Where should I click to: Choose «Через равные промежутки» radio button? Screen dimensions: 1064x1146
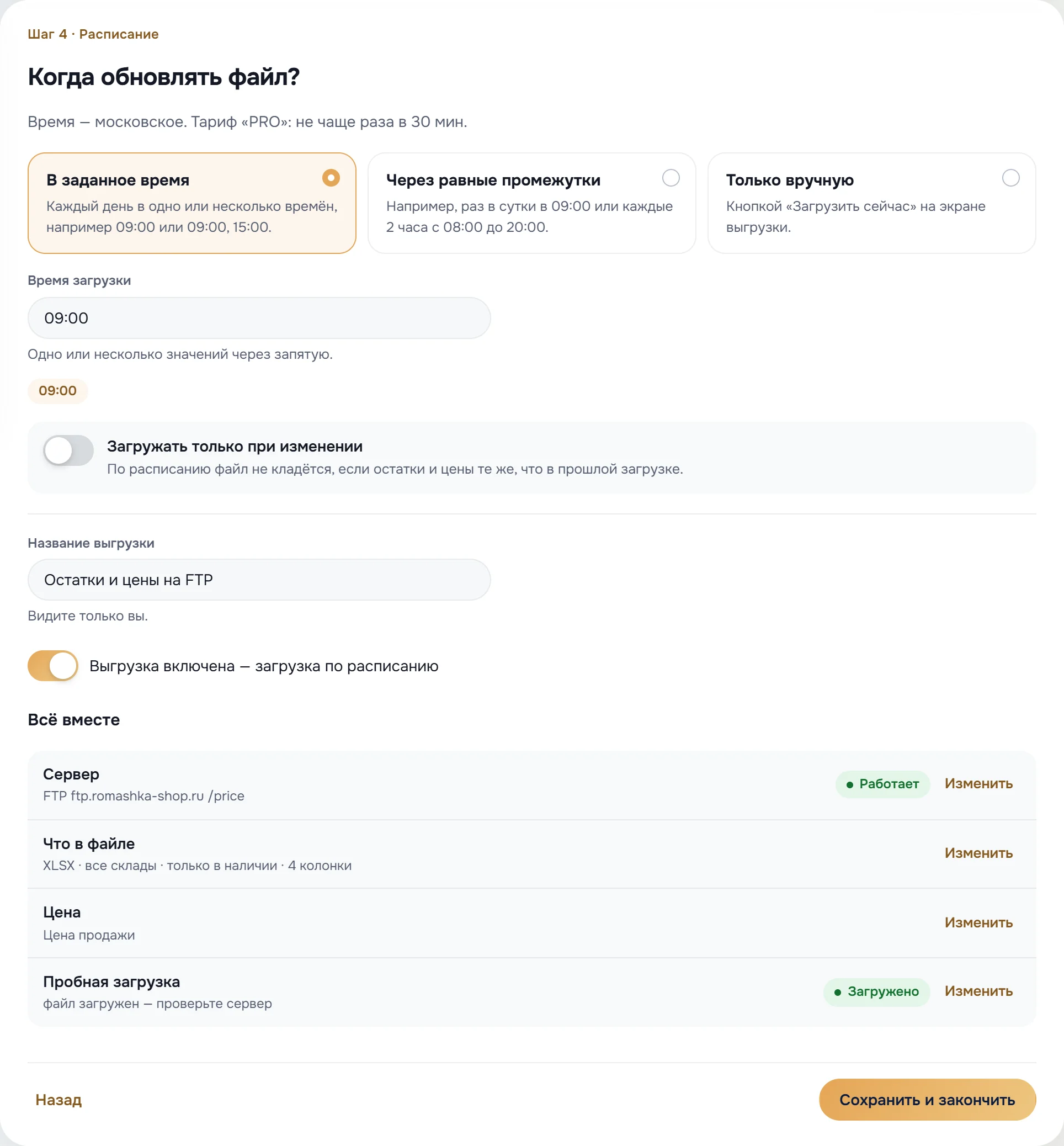point(670,177)
